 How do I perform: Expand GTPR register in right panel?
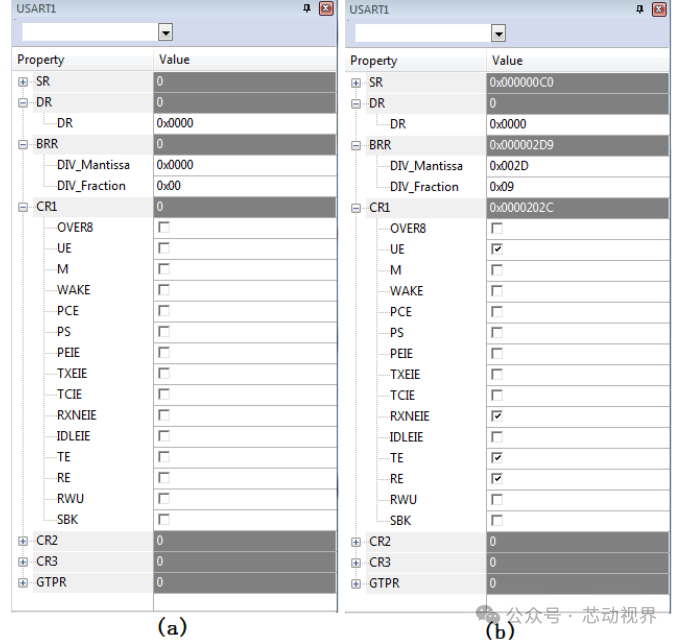click(x=356, y=584)
